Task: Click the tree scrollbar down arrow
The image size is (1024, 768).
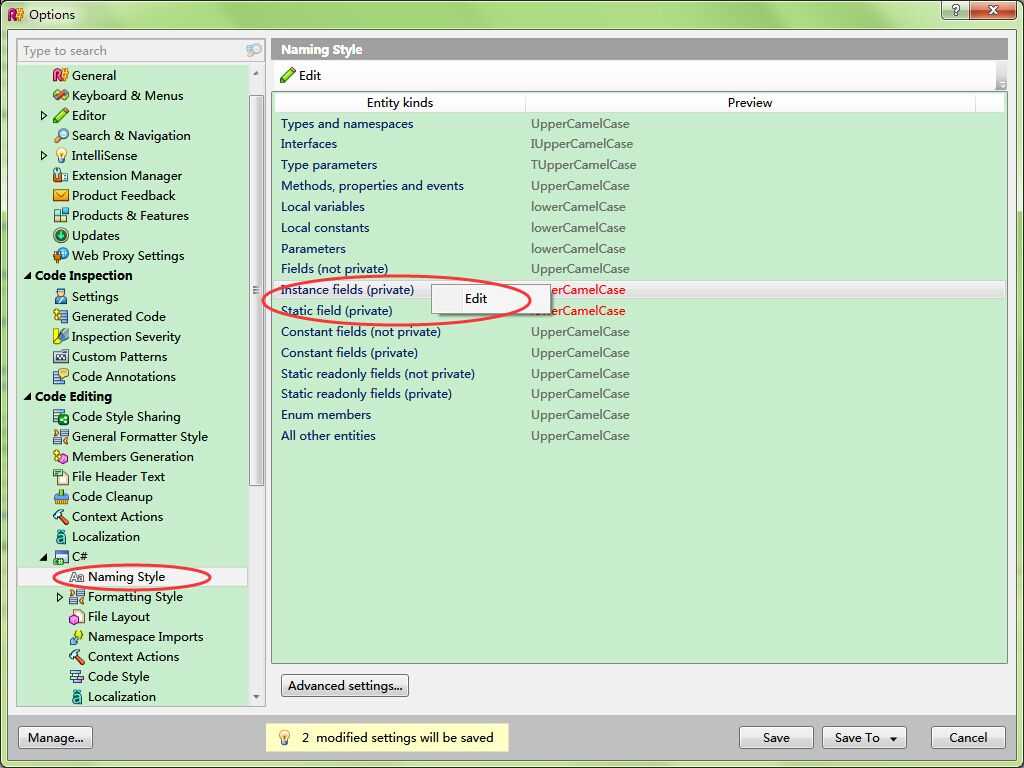Action: click(x=256, y=697)
